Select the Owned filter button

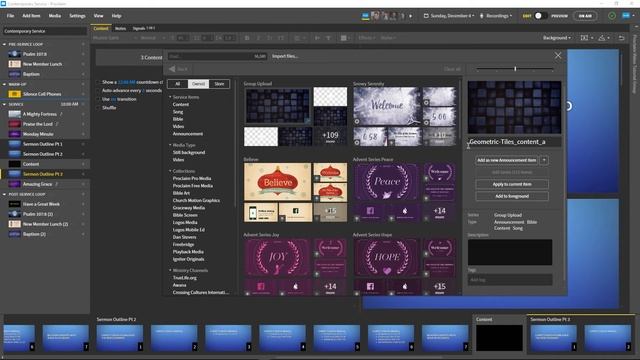pyautogui.click(x=198, y=84)
